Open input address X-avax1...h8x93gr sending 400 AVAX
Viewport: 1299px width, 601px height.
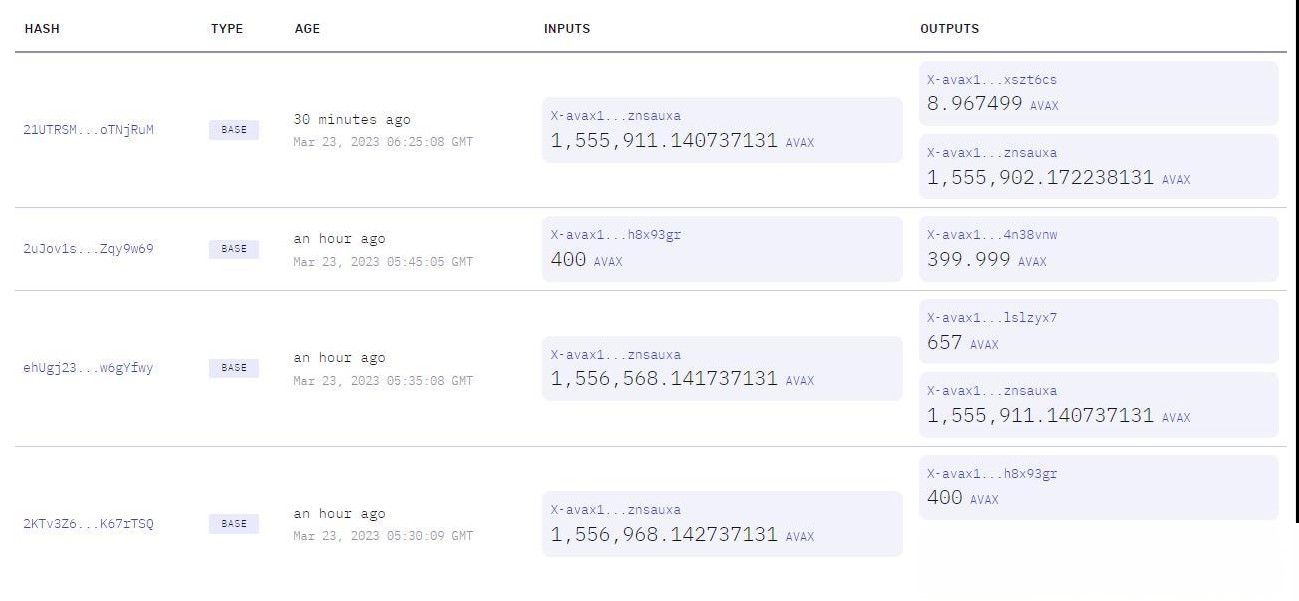pos(616,235)
